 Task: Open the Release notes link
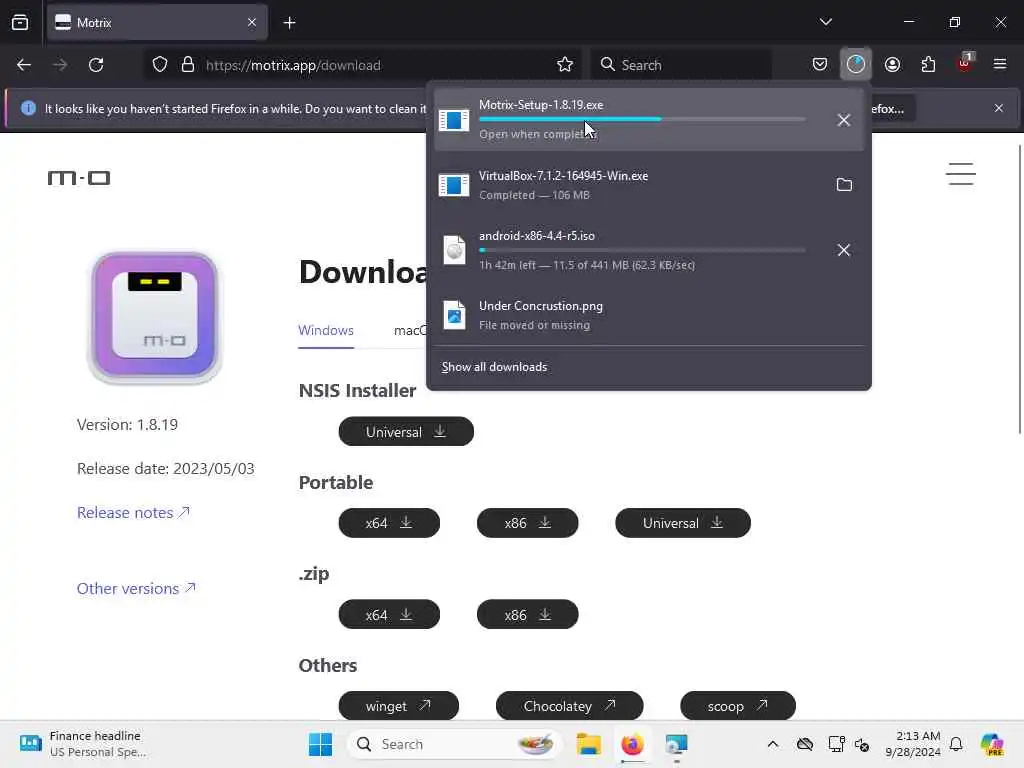(133, 513)
